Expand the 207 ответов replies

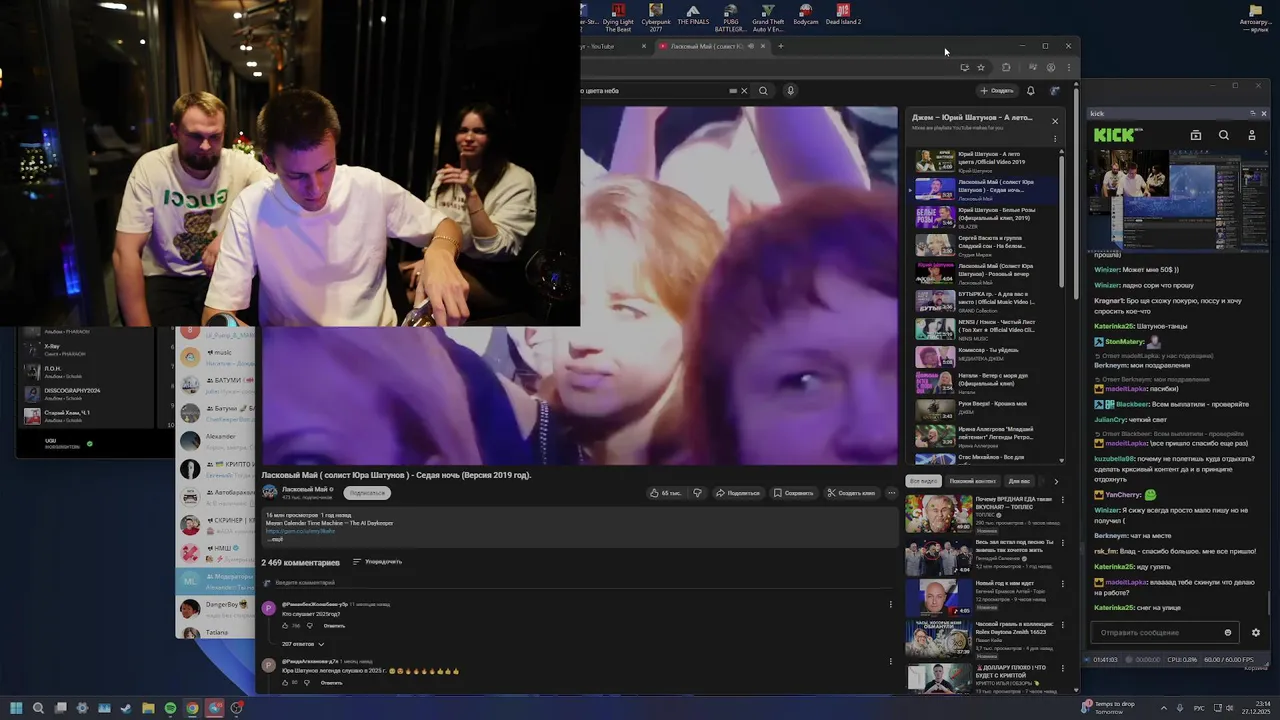[303, 644]
